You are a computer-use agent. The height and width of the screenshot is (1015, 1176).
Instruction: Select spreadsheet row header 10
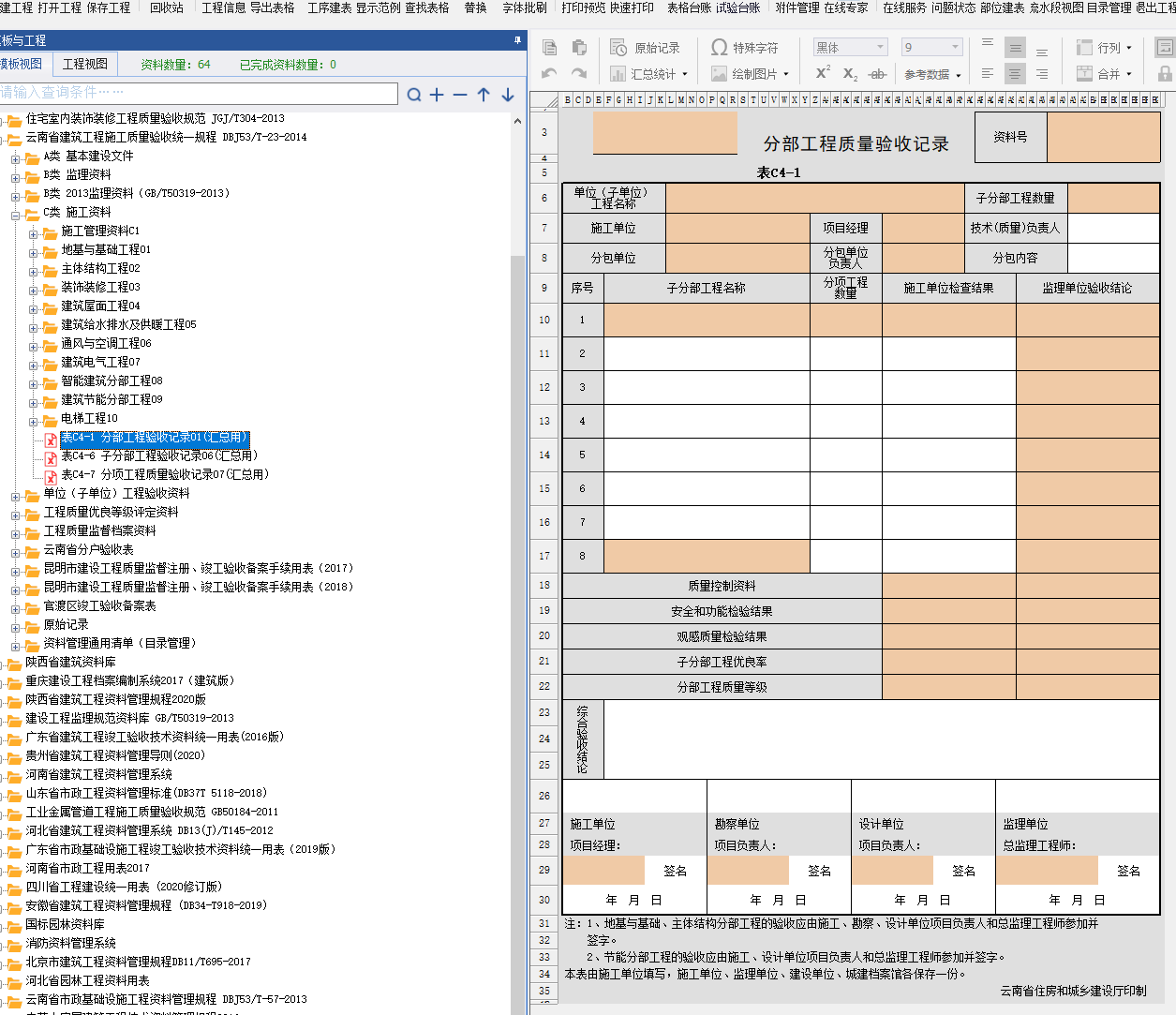click(544, 320)
